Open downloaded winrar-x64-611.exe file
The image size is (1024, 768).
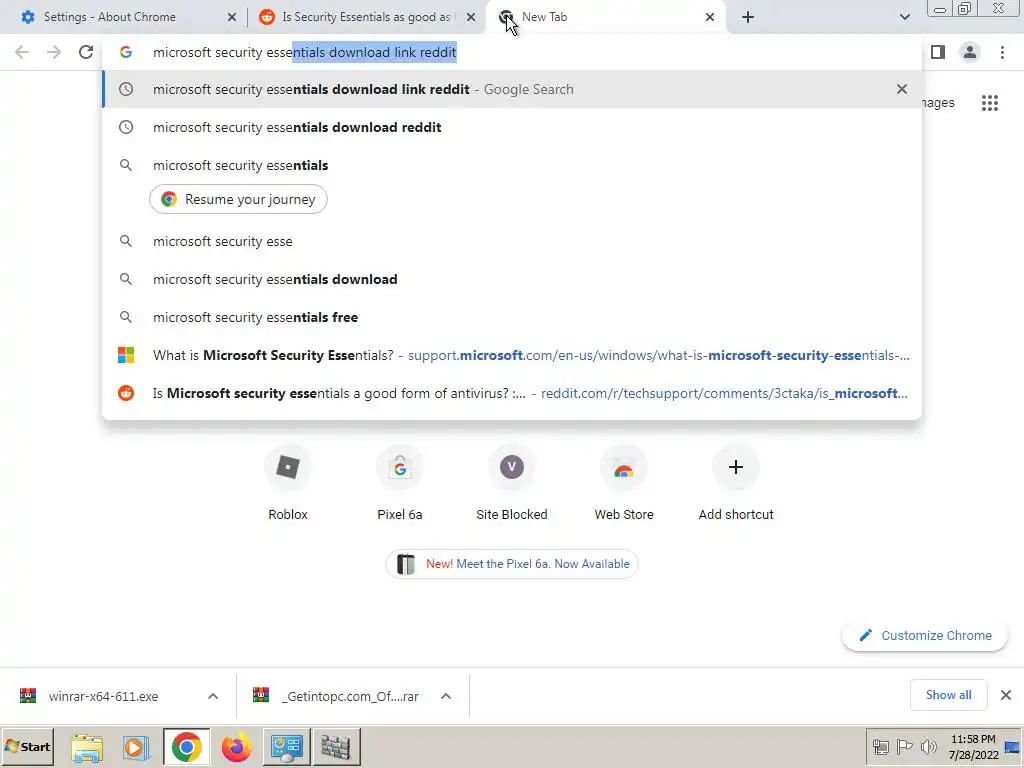click(x=103, y=696)
